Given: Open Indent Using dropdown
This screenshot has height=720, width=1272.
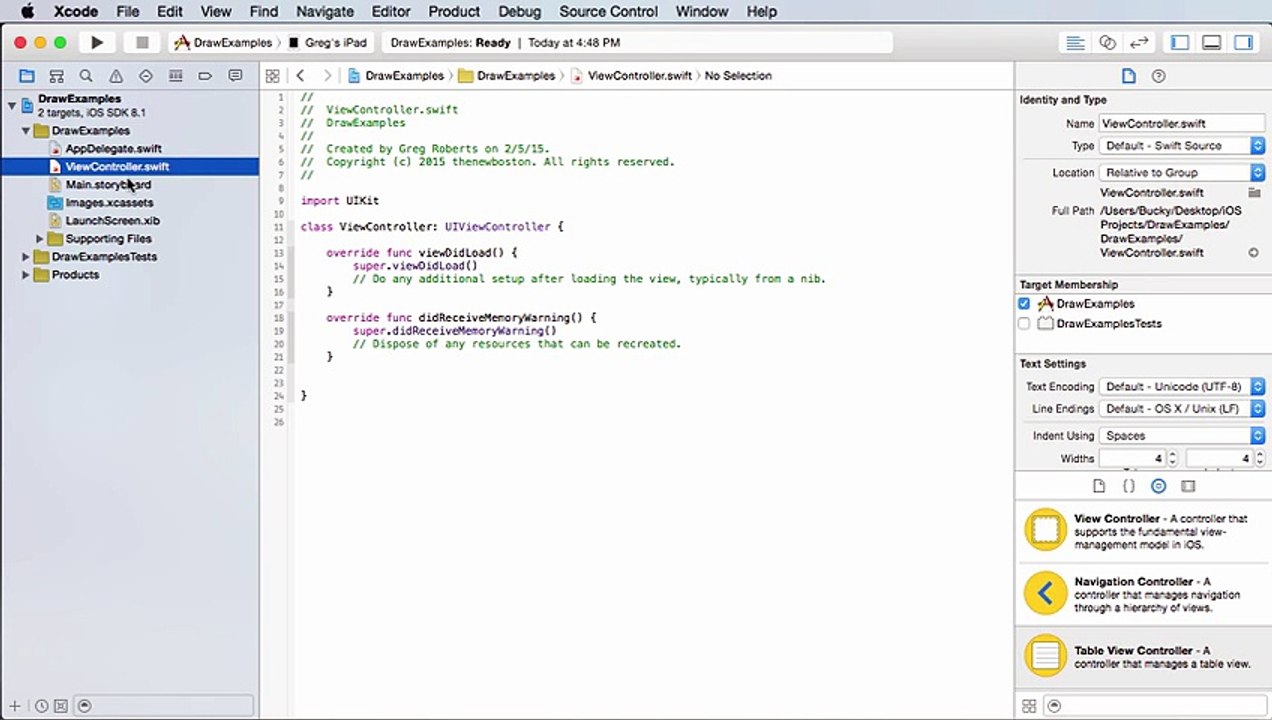Looking at the screenshot, I should 1182,436.
